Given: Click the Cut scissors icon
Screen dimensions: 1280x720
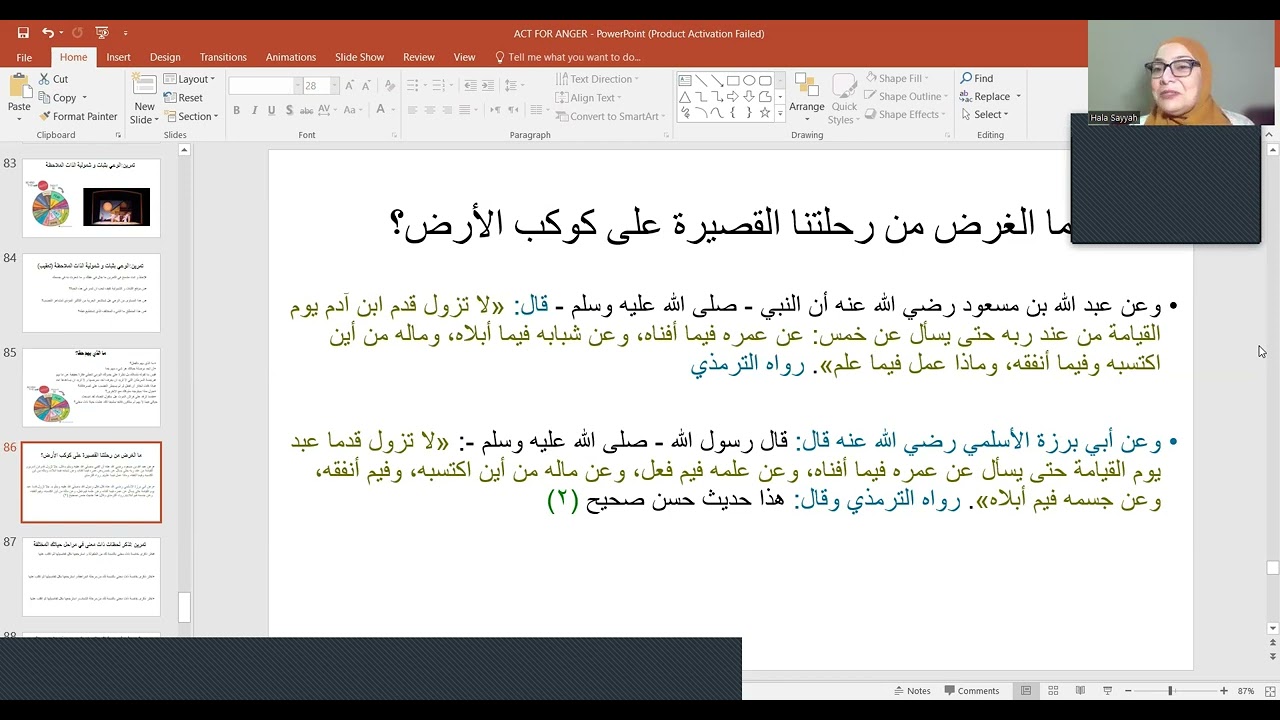Looking at the screenshot, I should pyautogui.click(x=45, y=79).
